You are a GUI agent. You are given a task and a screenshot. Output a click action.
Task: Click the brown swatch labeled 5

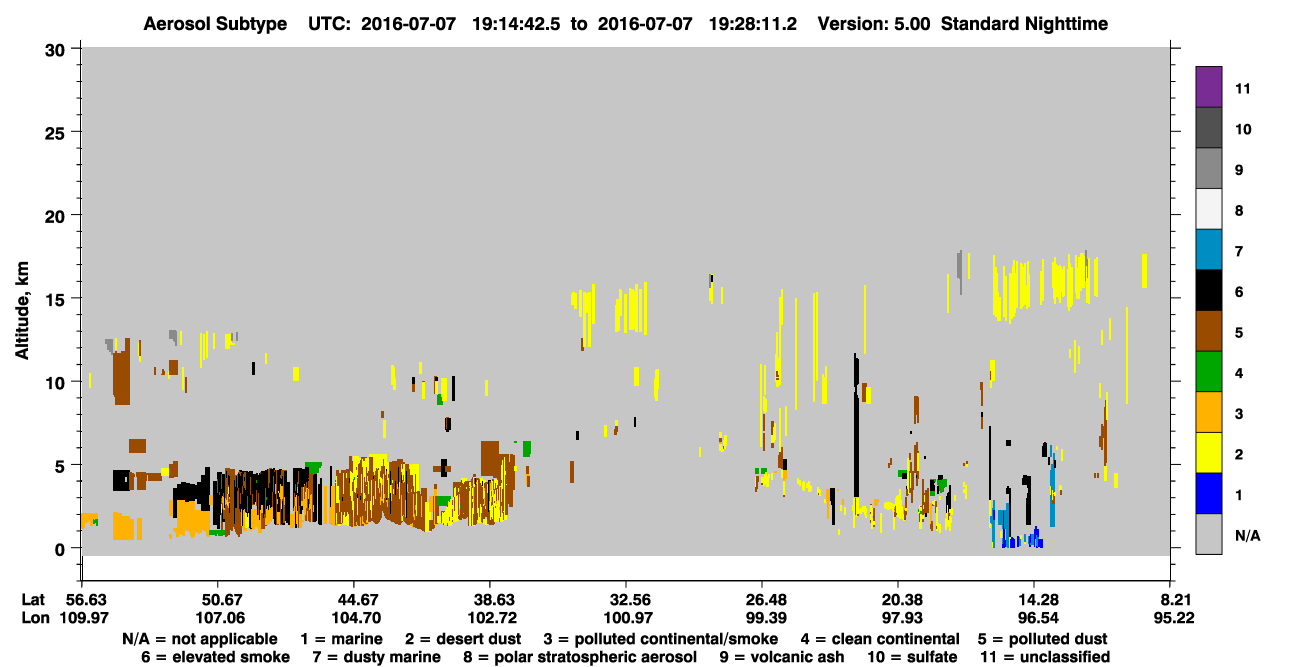tap(1210, 331)
